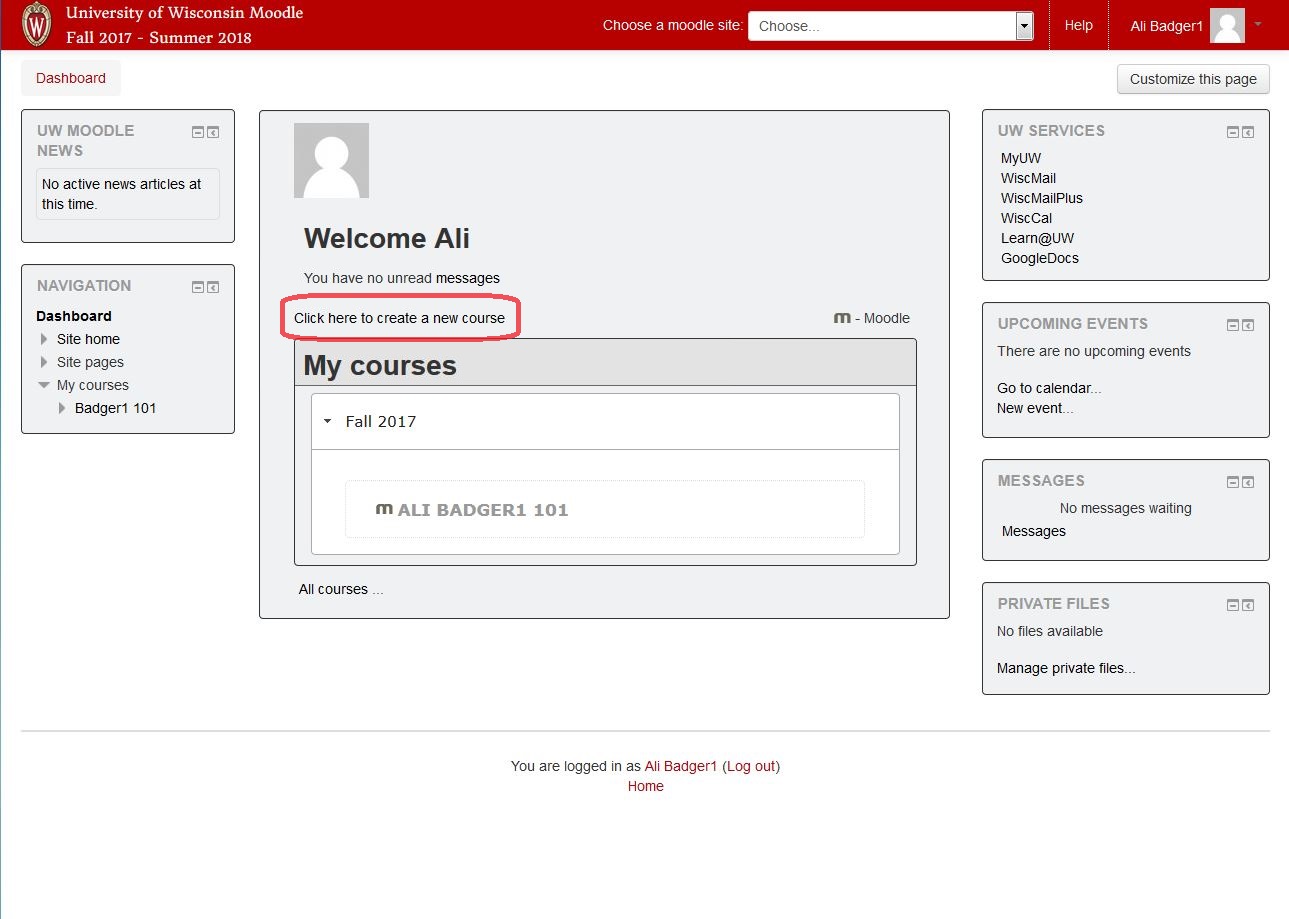
Task: Open the WiscMail service link
Action: point(1028,178)
